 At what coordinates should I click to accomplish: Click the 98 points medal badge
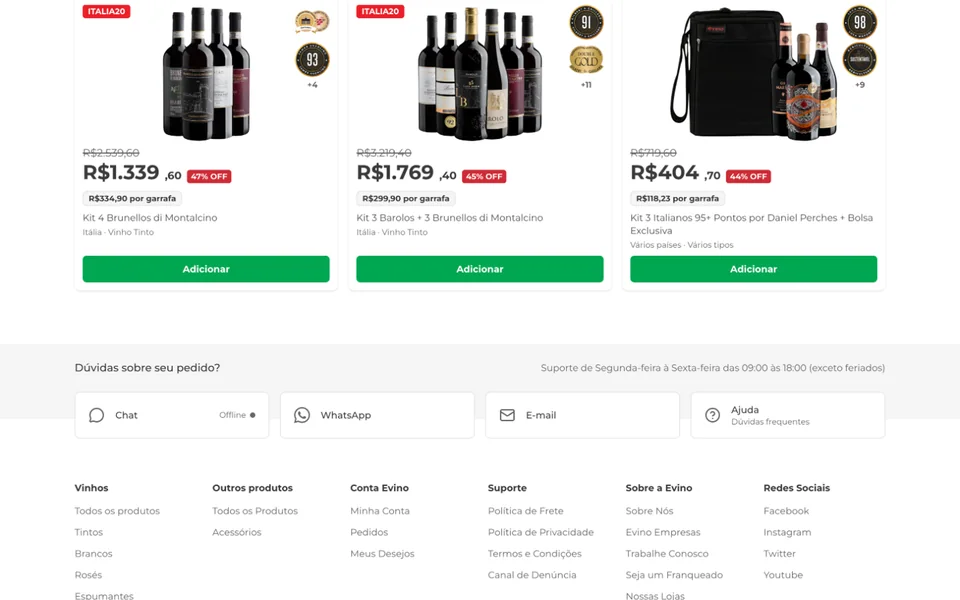pos(860,22)
